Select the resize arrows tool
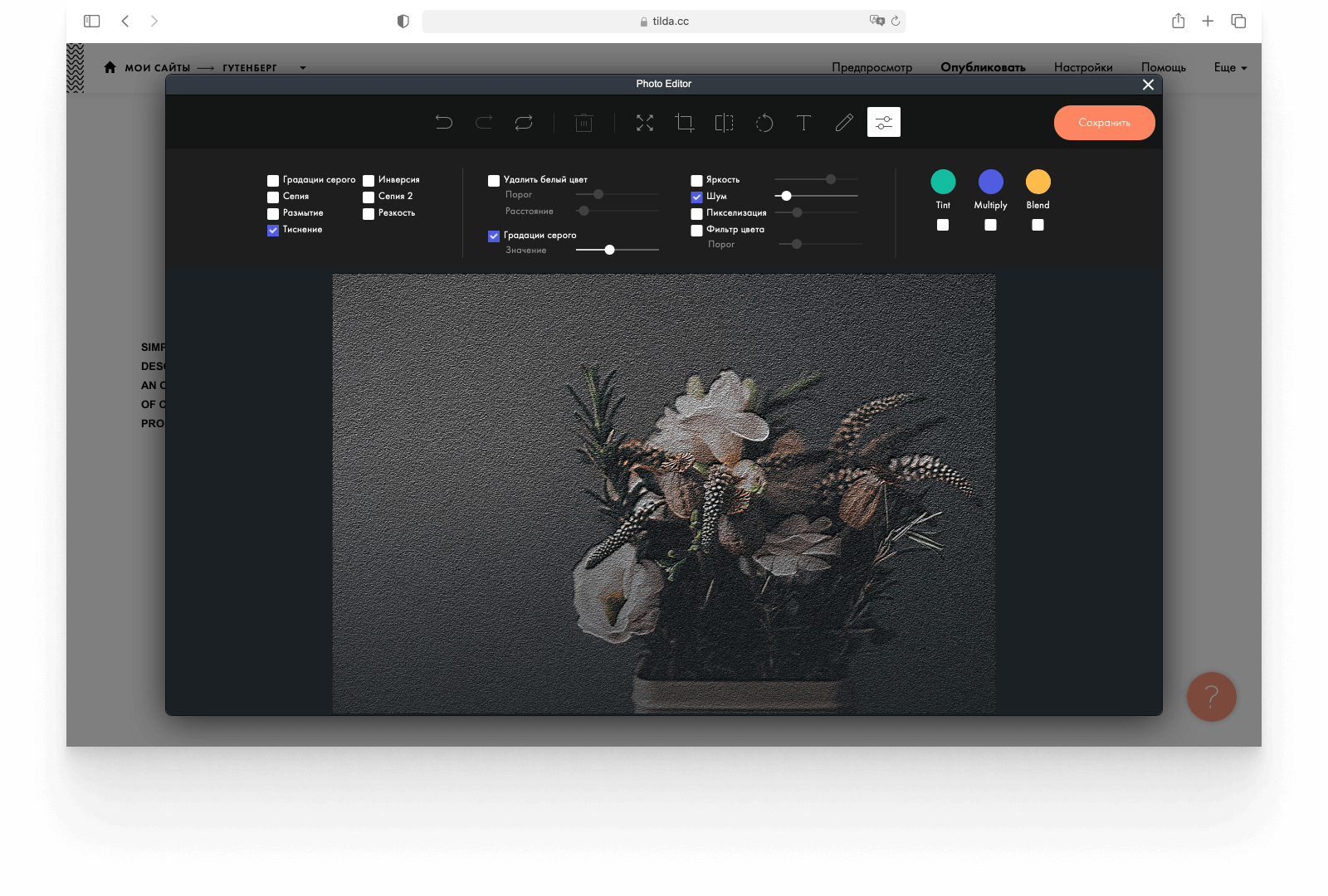 coord(645,123)
